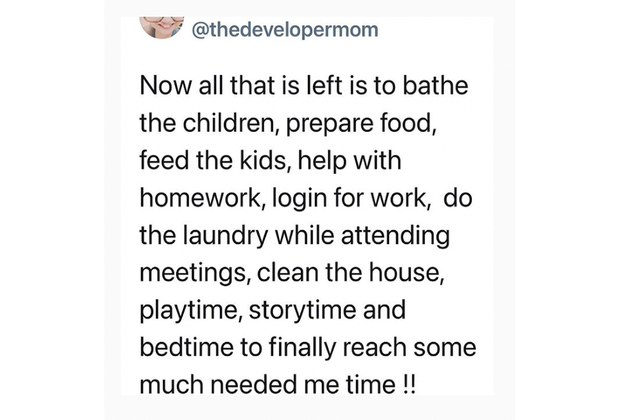This screenshot has height=420, width=620.
Task: Click the opening word "Now" in tweet
Action: [x=160, y=84]
